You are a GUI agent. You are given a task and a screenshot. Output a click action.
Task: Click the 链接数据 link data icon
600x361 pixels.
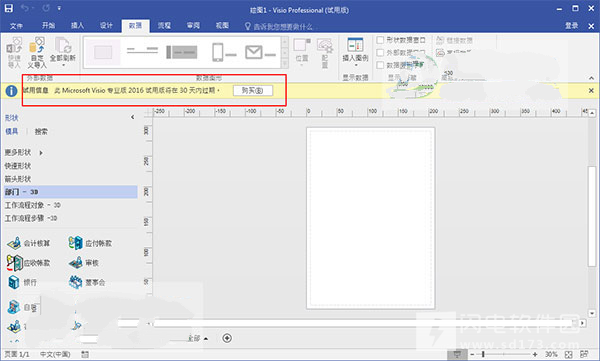pyautogui.click(x=454, y=40)
